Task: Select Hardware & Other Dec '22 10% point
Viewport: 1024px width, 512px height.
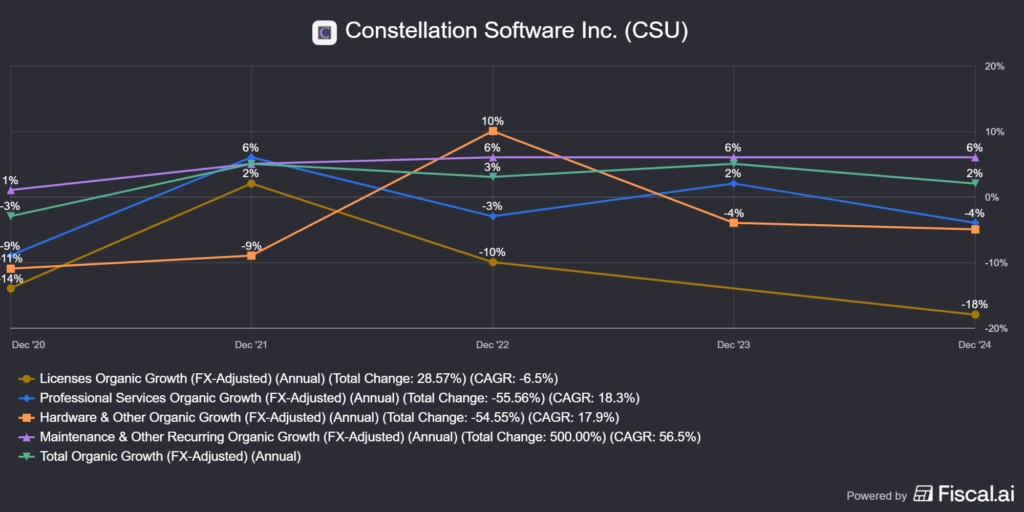Action: 493,131
